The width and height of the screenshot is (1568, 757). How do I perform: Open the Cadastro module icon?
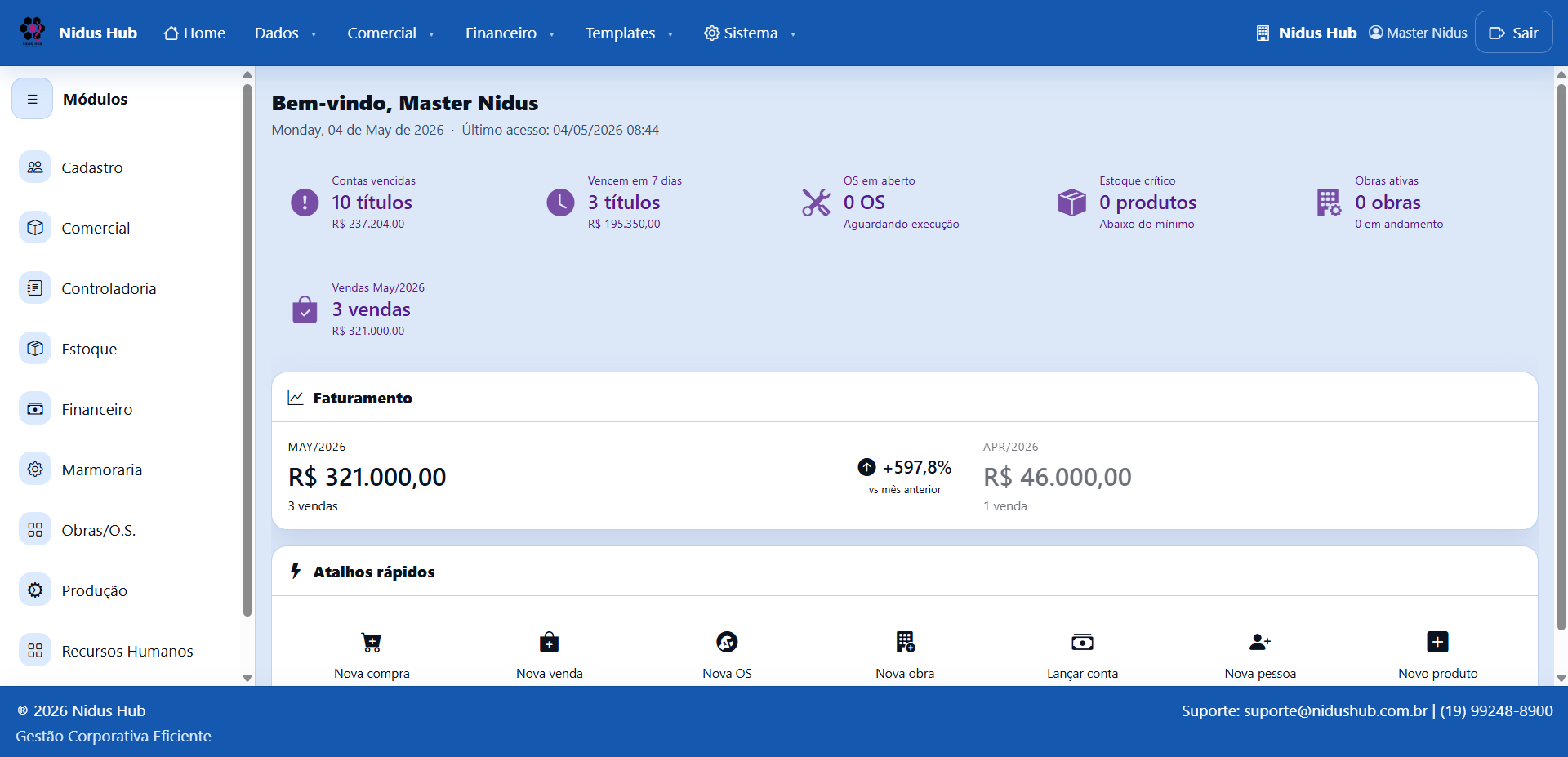35,167
